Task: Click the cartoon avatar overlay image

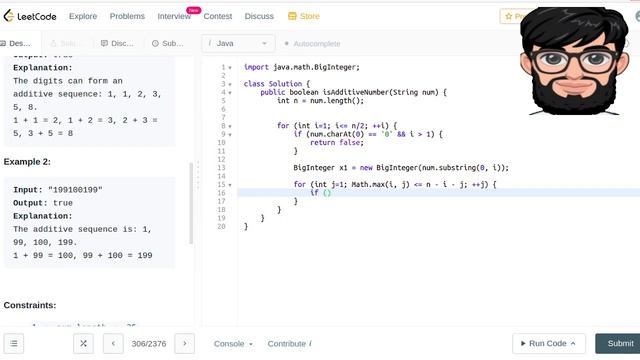Action: (x=574, y=61)
